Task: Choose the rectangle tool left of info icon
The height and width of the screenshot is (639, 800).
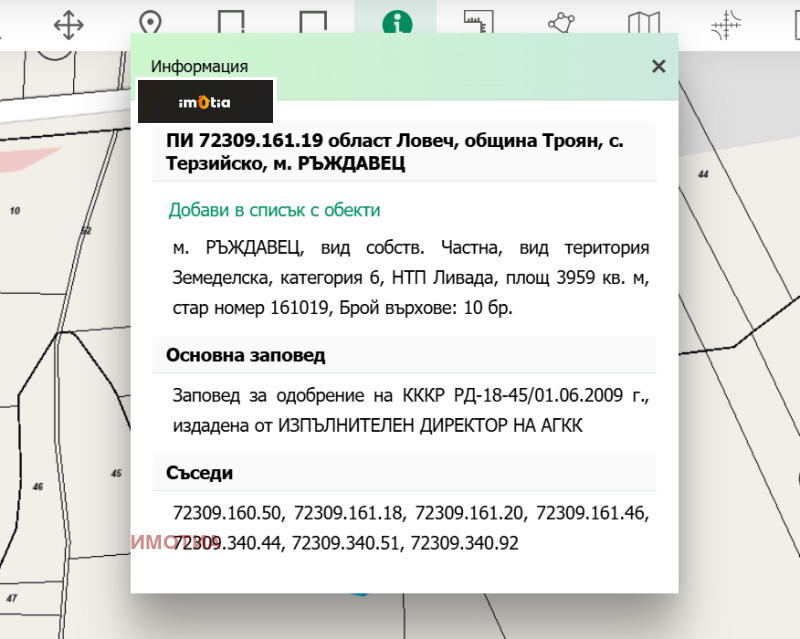Action: coord(313,24)
